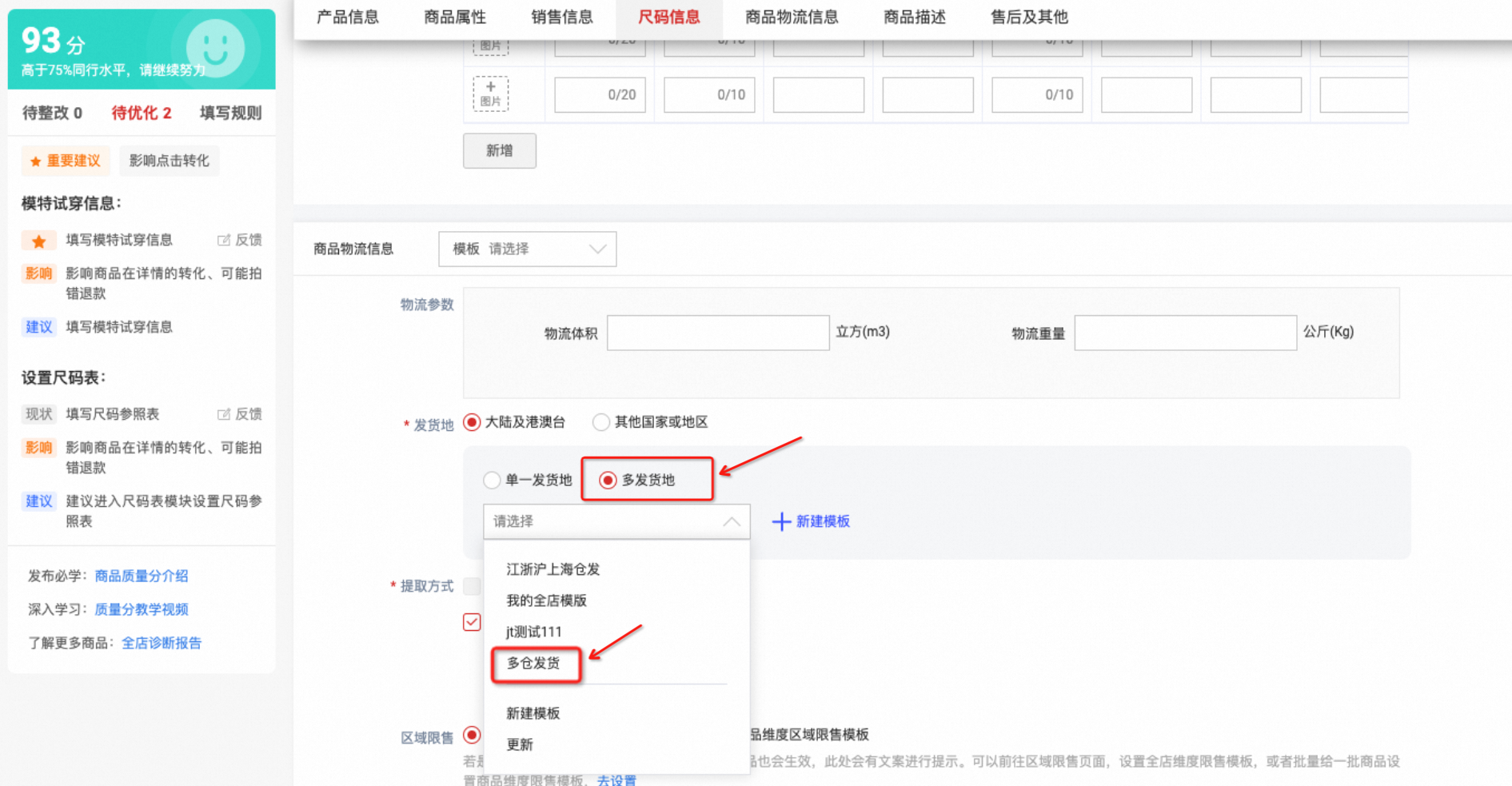The width and height of the screenshot is (1512, 786).
Task: Click the 物流重量 input field
Action: pos(1185,333)
